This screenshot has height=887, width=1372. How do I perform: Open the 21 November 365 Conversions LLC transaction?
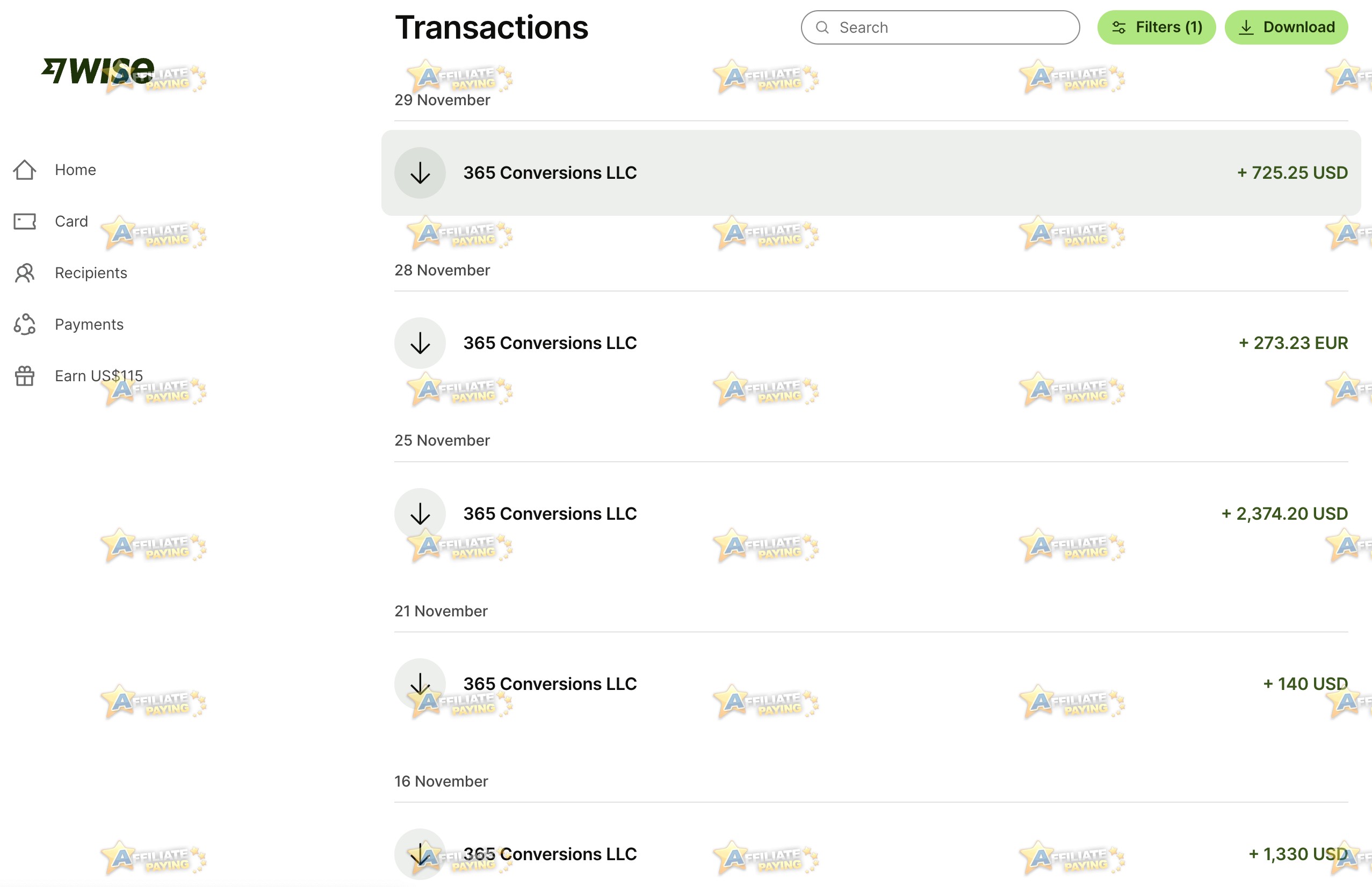pos(871,684)
